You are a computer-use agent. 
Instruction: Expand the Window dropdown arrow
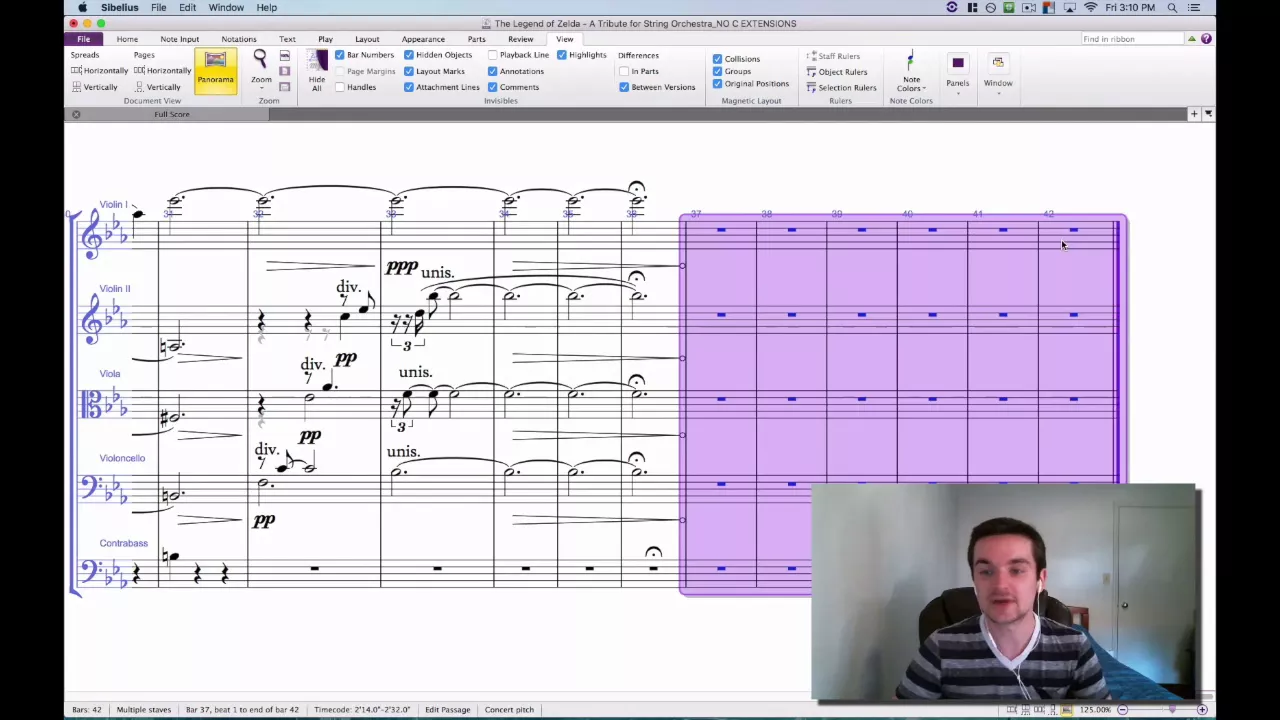point(998,94)
